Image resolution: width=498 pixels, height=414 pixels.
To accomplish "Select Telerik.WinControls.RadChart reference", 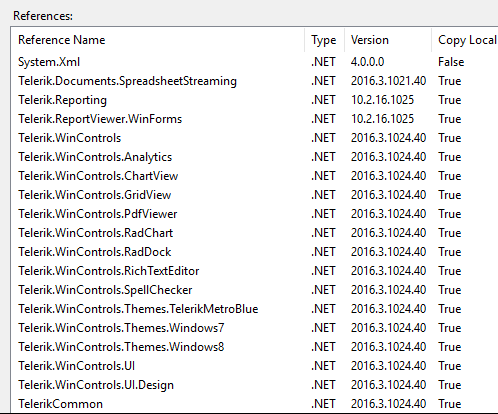I will [x=95, y=233].
